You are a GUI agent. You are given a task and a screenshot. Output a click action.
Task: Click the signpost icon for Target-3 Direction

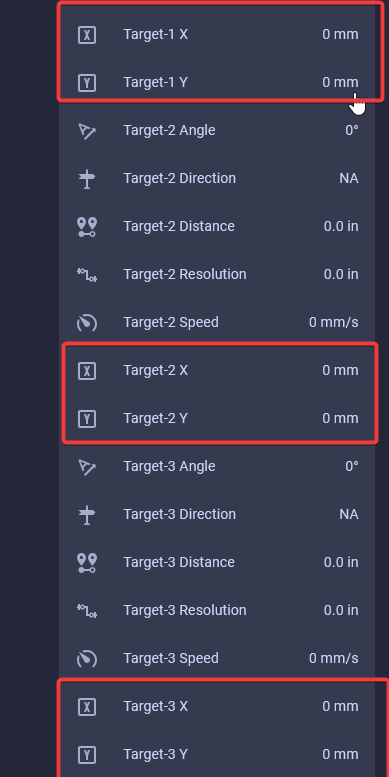87,514
